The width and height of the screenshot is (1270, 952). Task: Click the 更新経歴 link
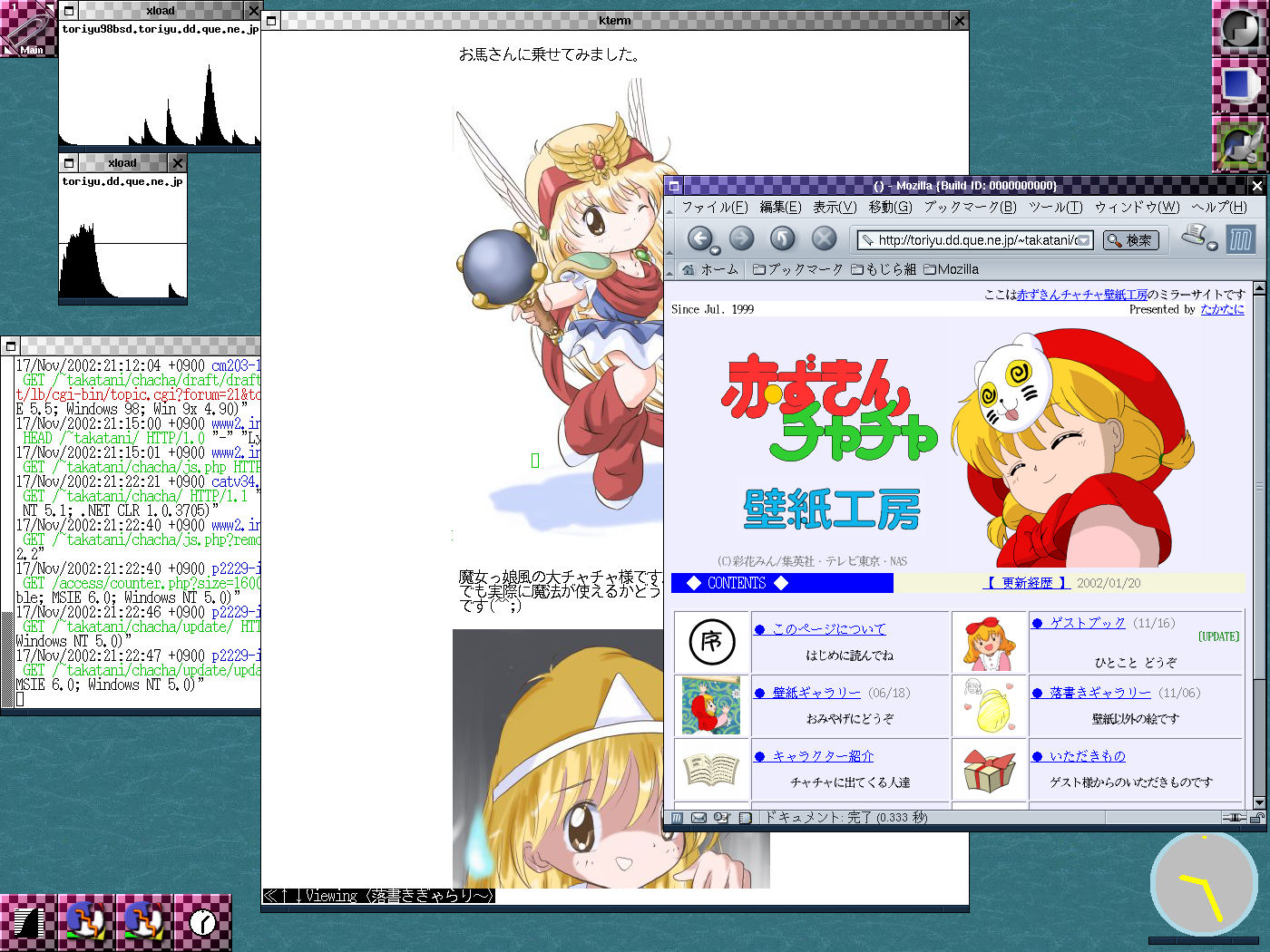(1027, 583)
